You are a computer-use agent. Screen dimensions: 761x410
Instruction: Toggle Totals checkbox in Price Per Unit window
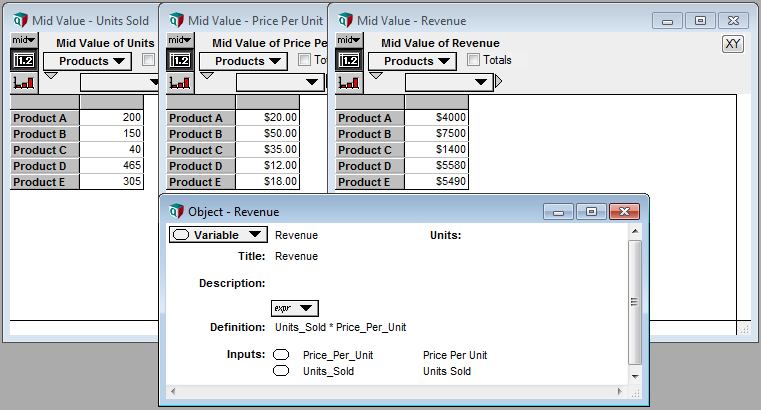[x=304, y=60]
